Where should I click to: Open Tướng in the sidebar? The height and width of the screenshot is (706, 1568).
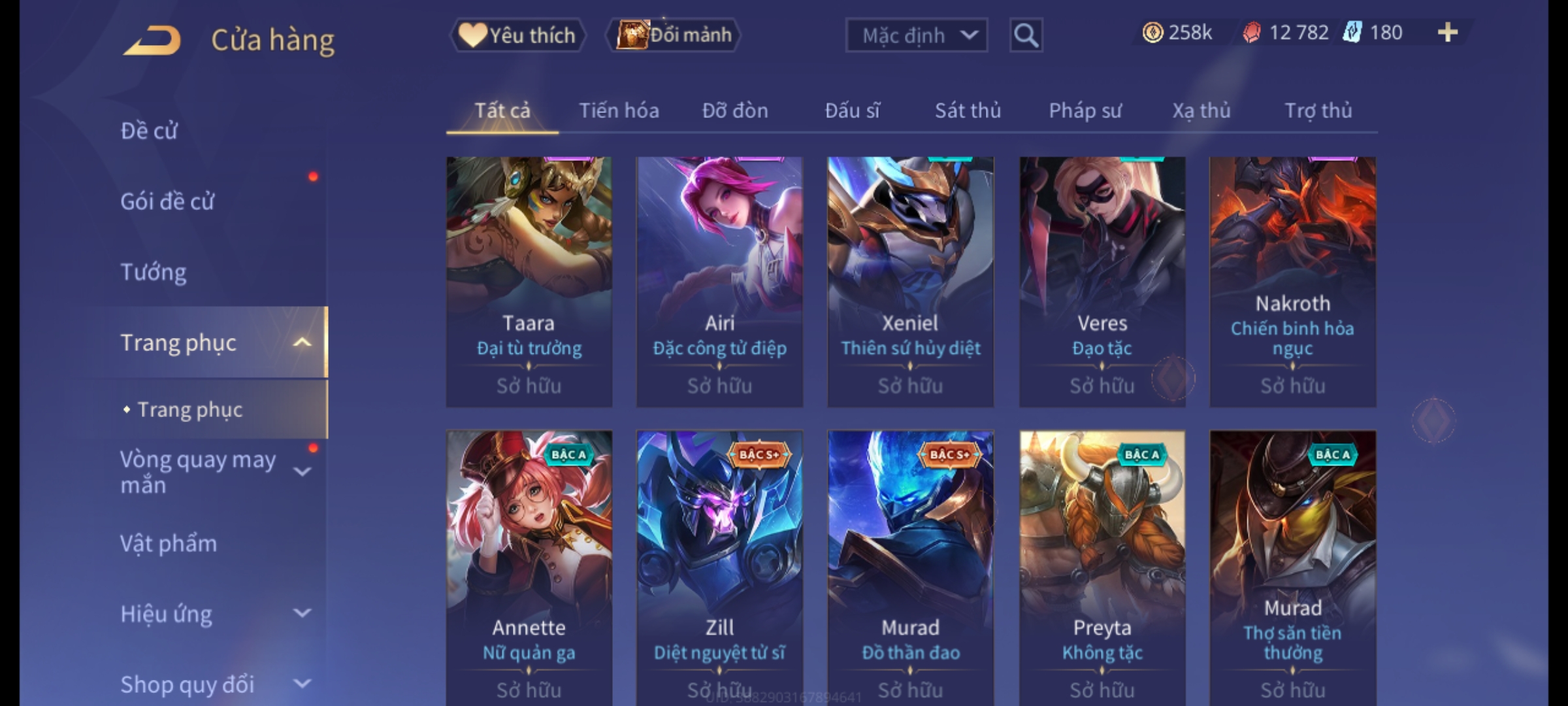point(154,272)
